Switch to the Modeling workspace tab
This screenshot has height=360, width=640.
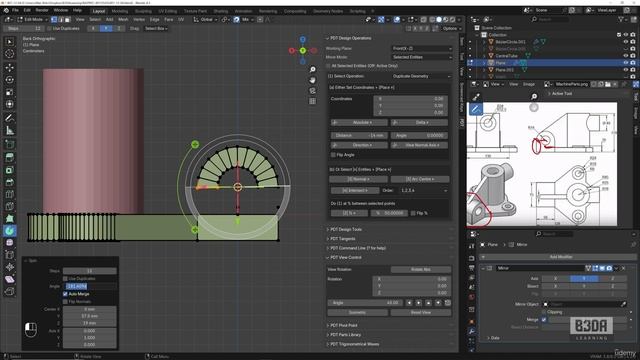120,11
